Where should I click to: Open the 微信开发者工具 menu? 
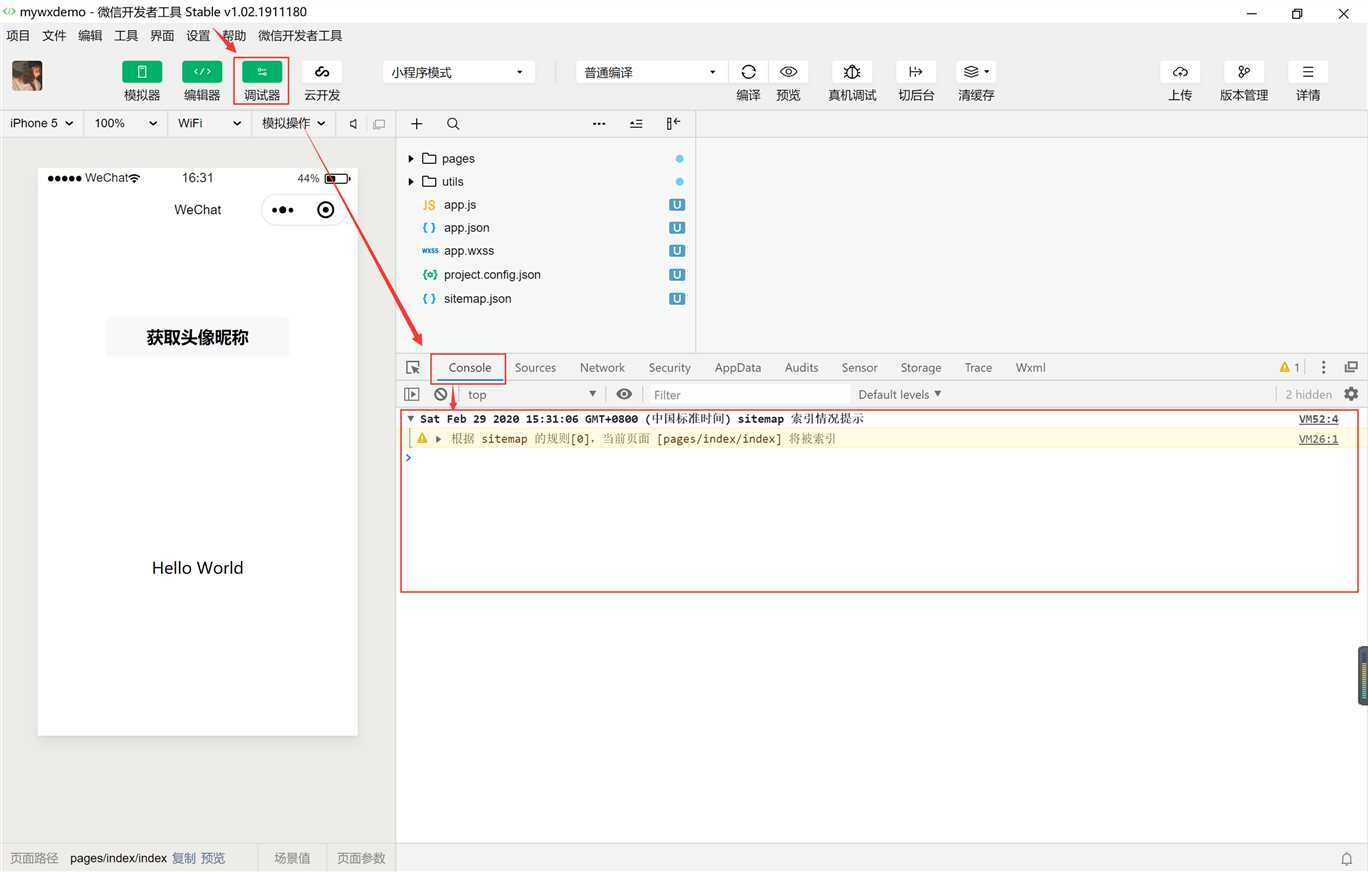[x=300, y=35]
